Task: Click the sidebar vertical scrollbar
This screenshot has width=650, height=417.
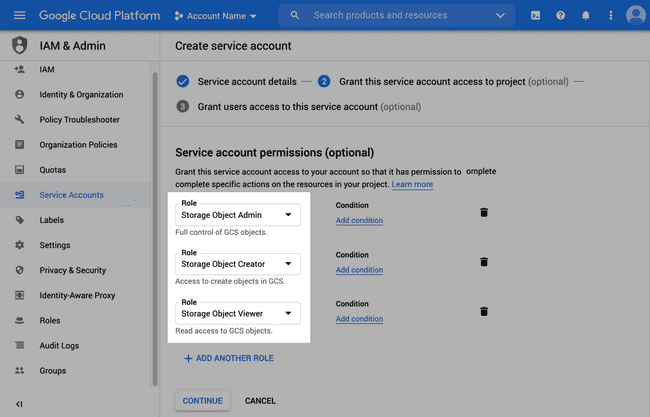Action: point(155,229)
